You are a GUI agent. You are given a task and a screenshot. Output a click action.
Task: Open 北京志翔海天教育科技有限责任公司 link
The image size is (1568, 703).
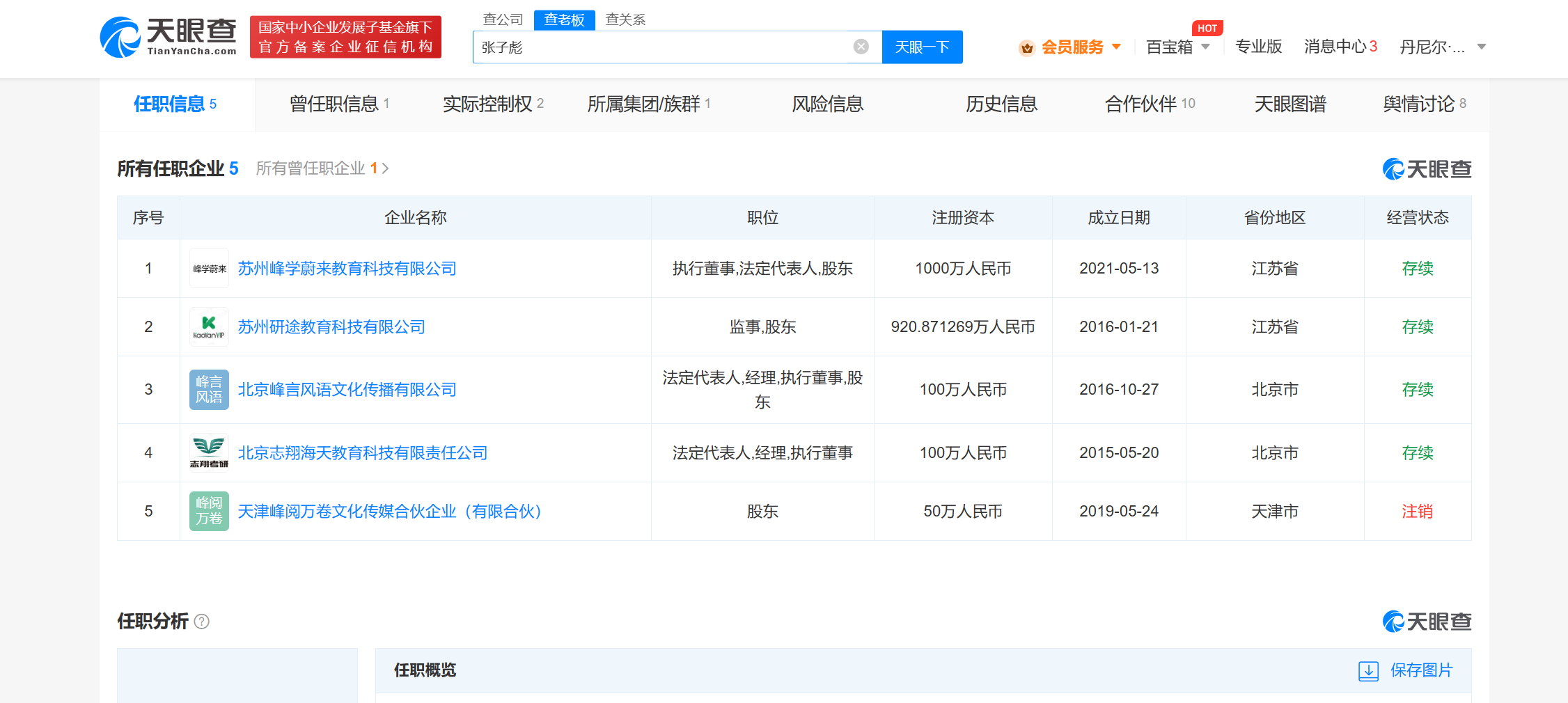(363, 453)
